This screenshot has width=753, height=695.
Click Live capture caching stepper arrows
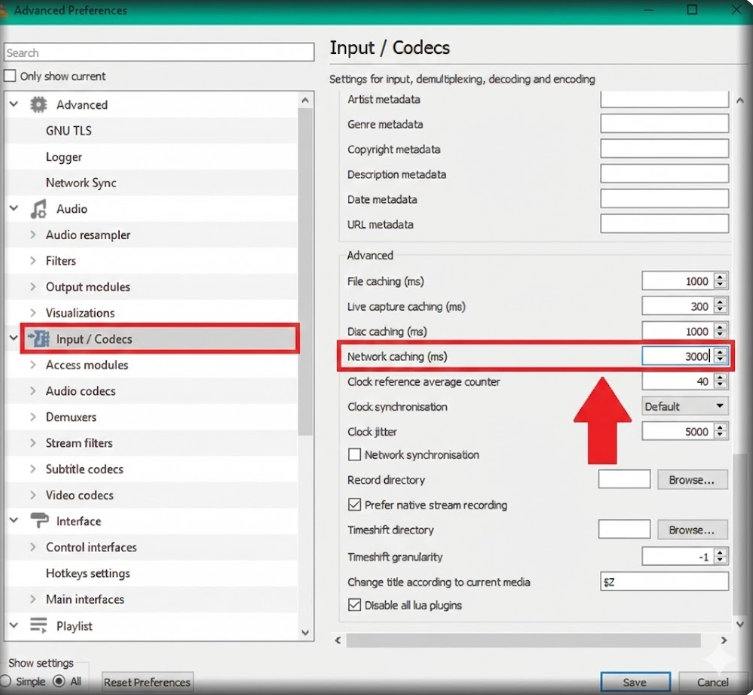[720, 306]
